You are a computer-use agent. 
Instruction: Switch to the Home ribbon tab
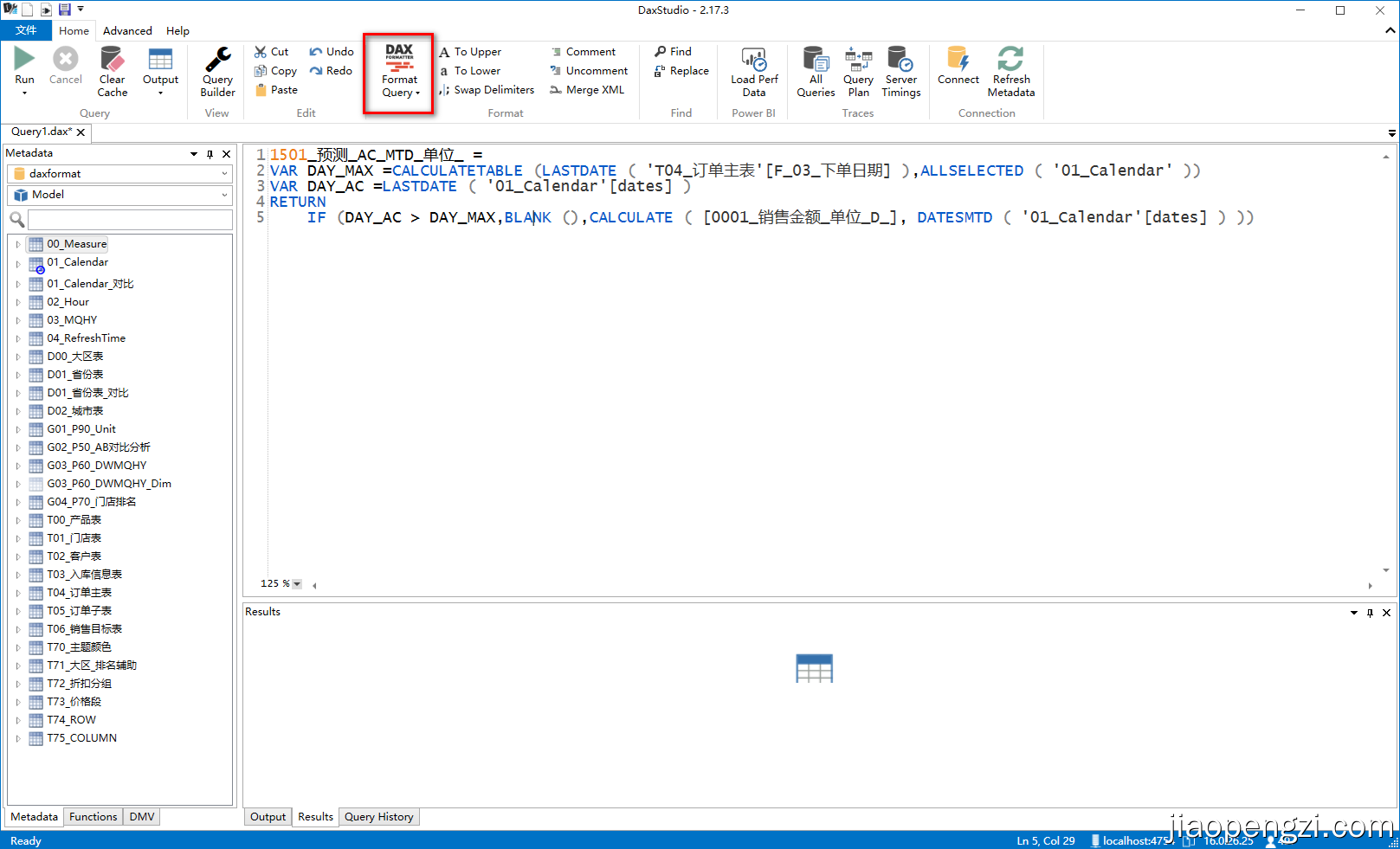tap(74, 30)
